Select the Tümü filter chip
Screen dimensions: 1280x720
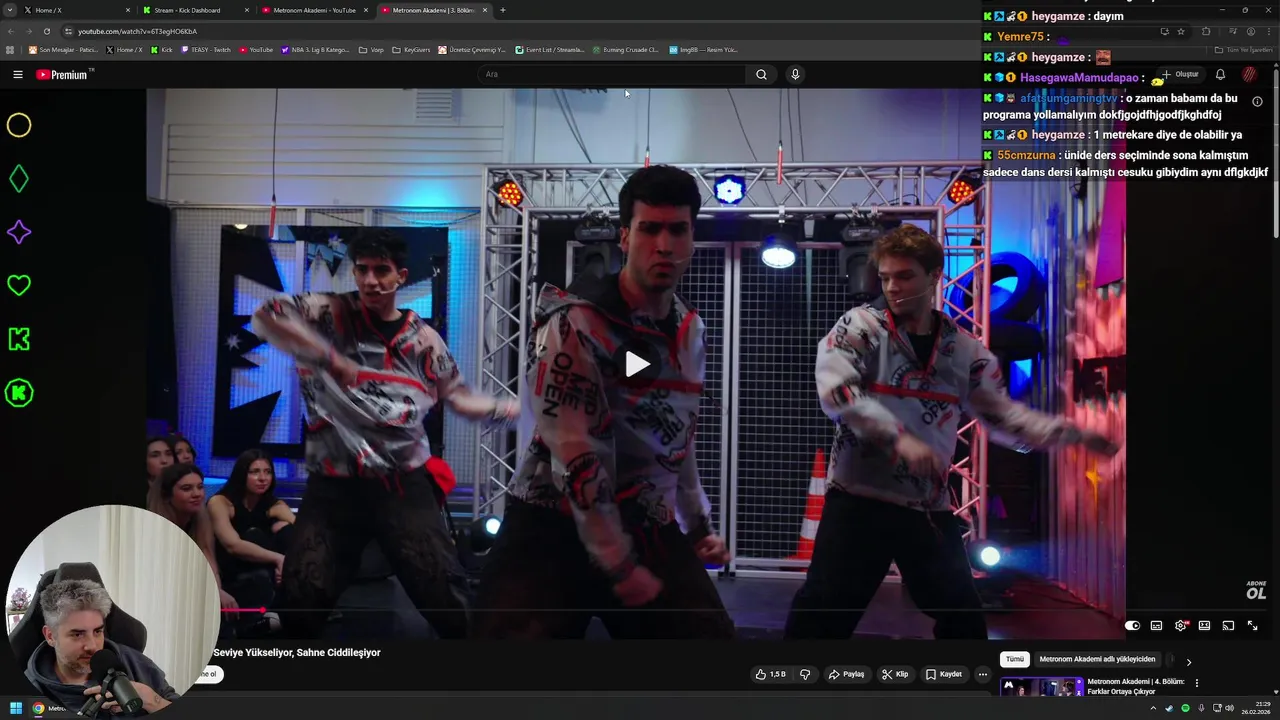coord(1015,659)
